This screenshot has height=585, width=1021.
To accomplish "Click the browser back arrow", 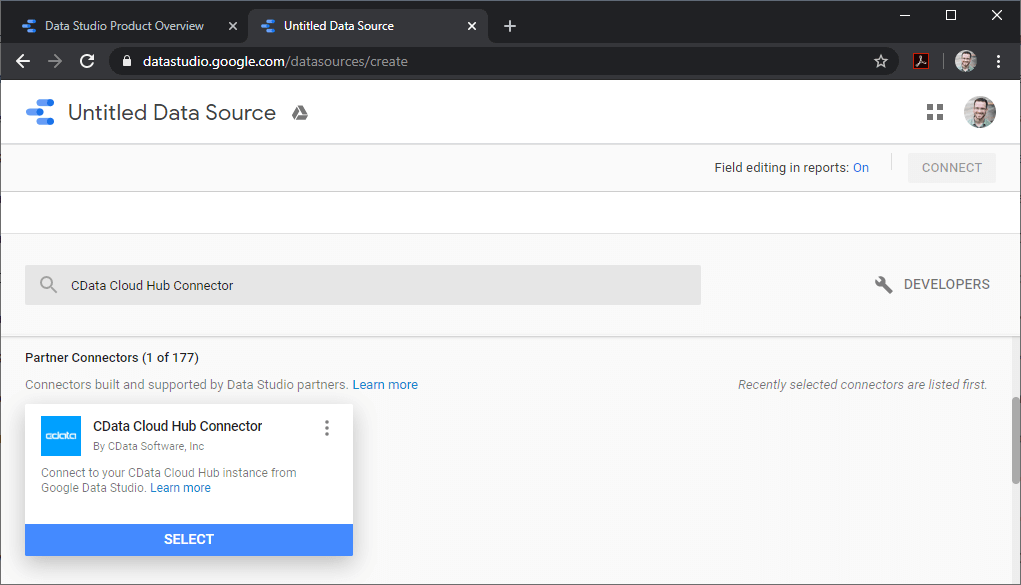I will [x=23, y=61].
